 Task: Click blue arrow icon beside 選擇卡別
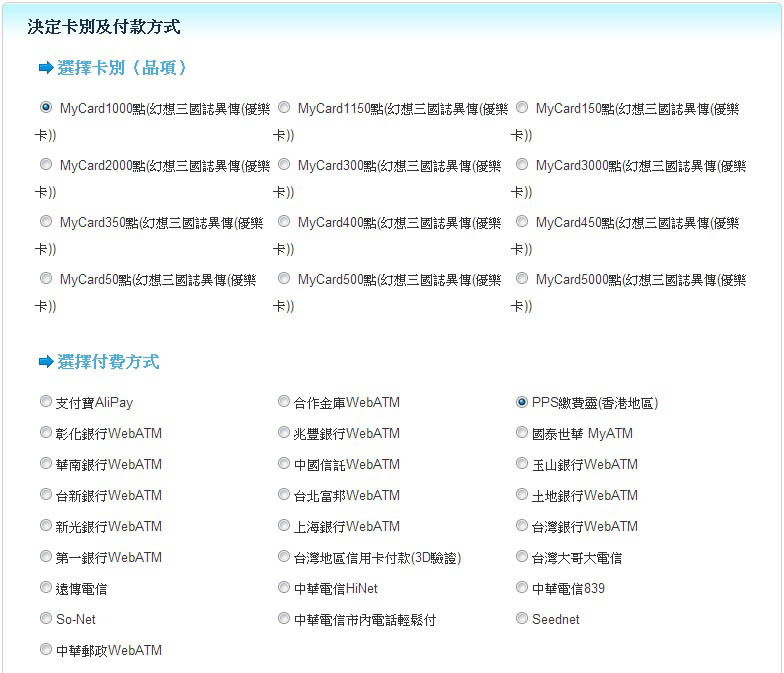point(46,68)
